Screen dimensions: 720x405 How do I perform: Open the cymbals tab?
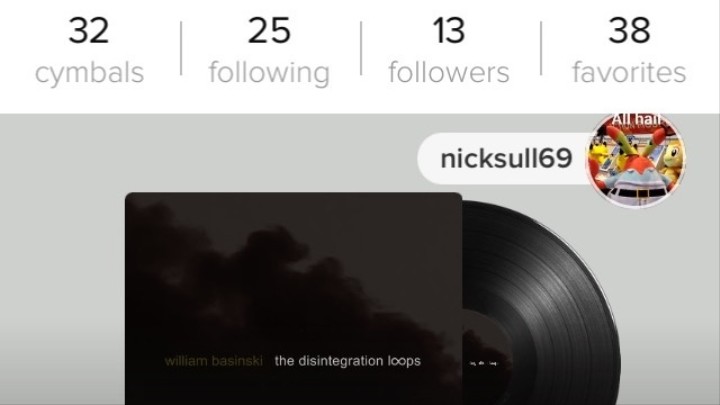pos(90,51)
